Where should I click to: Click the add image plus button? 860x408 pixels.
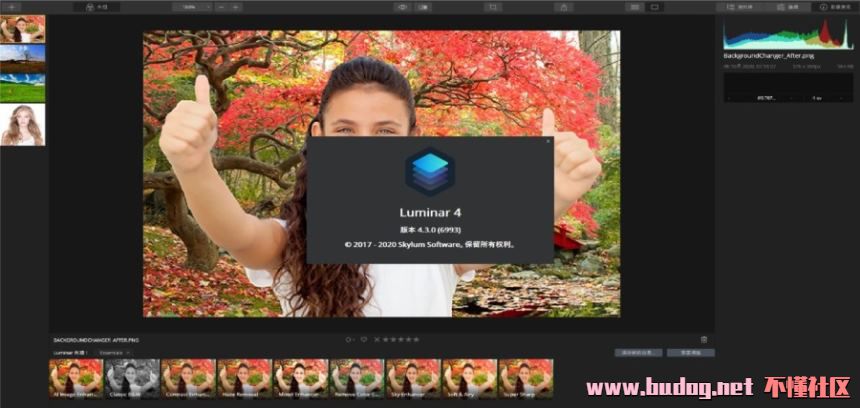tap(13, 7)
